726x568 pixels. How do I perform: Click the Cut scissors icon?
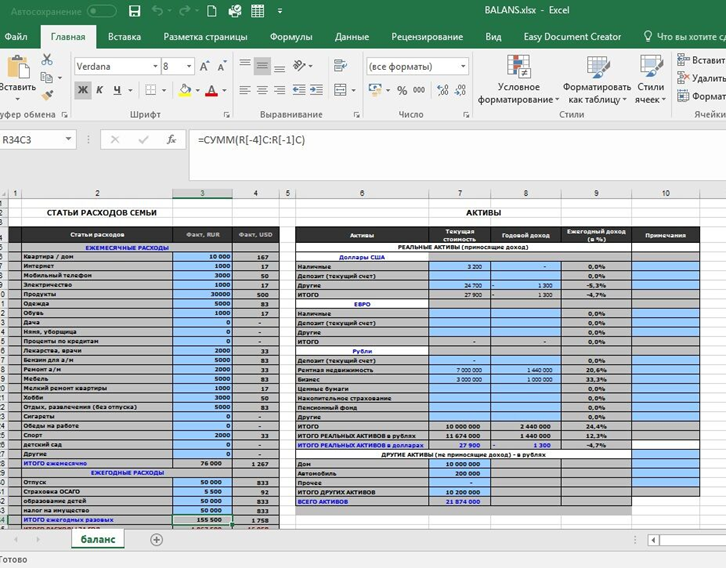(x=47, y=59)
